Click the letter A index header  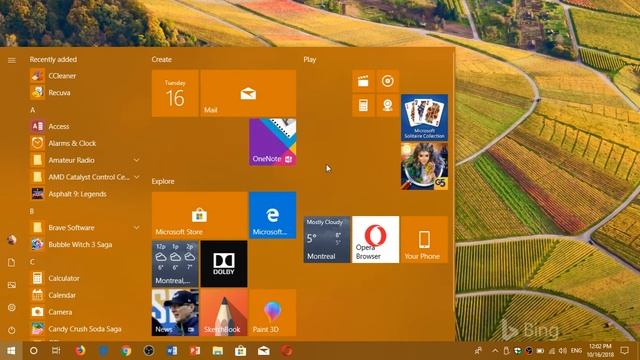pyautogui.click(x=33, y=110)
